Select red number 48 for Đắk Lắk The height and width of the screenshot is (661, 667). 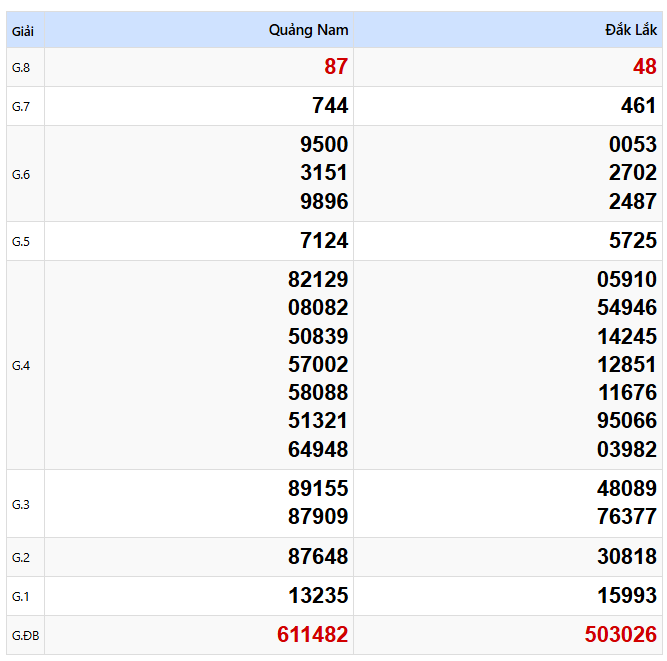[x=645, y=67]
